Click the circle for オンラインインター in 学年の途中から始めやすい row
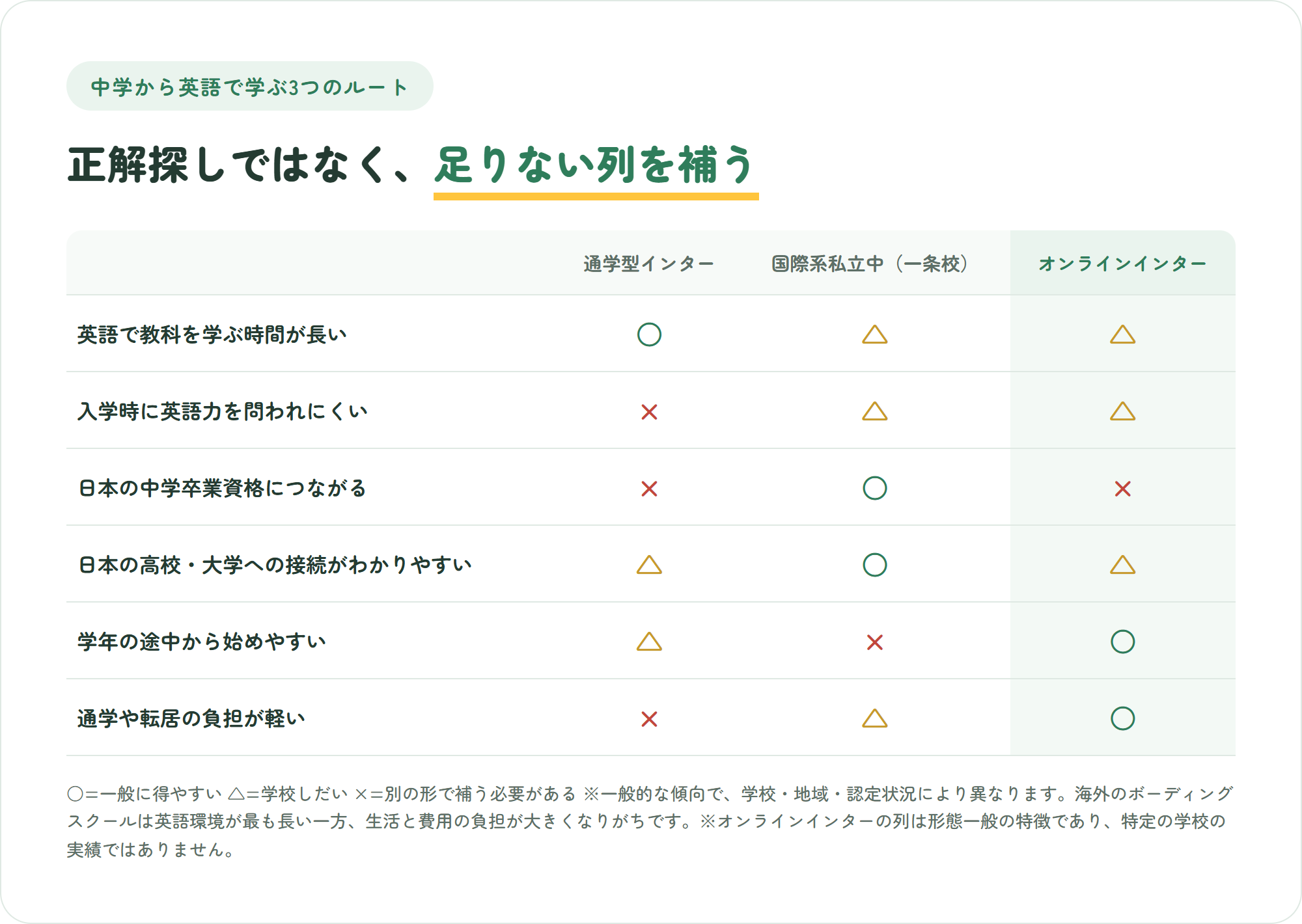The image size is (1302, 924). pos(1123,642)
